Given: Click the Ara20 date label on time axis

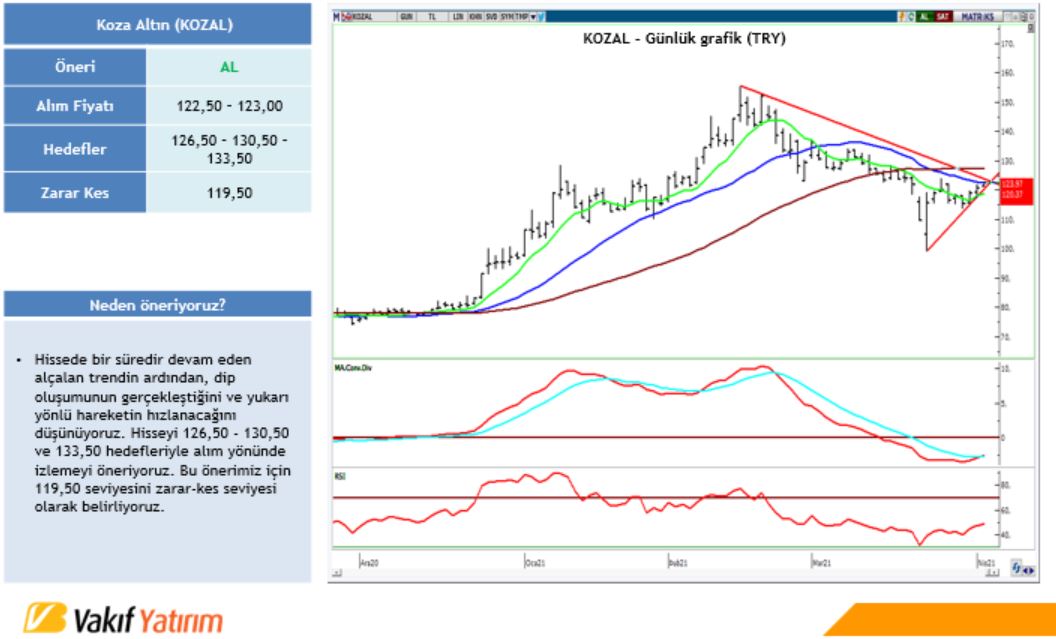Looking at the screenshot, I should (369, 562).
